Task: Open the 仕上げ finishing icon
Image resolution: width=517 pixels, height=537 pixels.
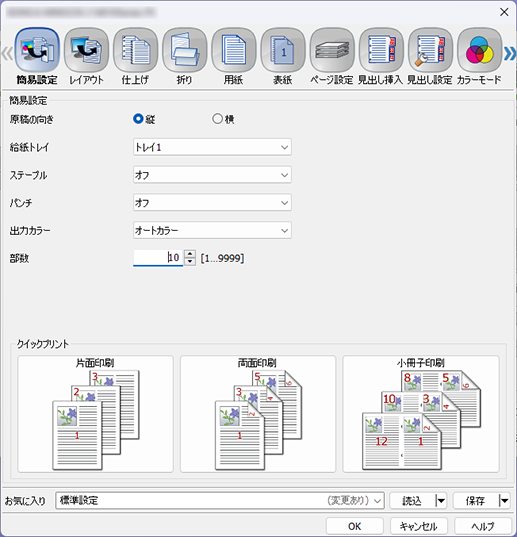Action: pos(136,50)
